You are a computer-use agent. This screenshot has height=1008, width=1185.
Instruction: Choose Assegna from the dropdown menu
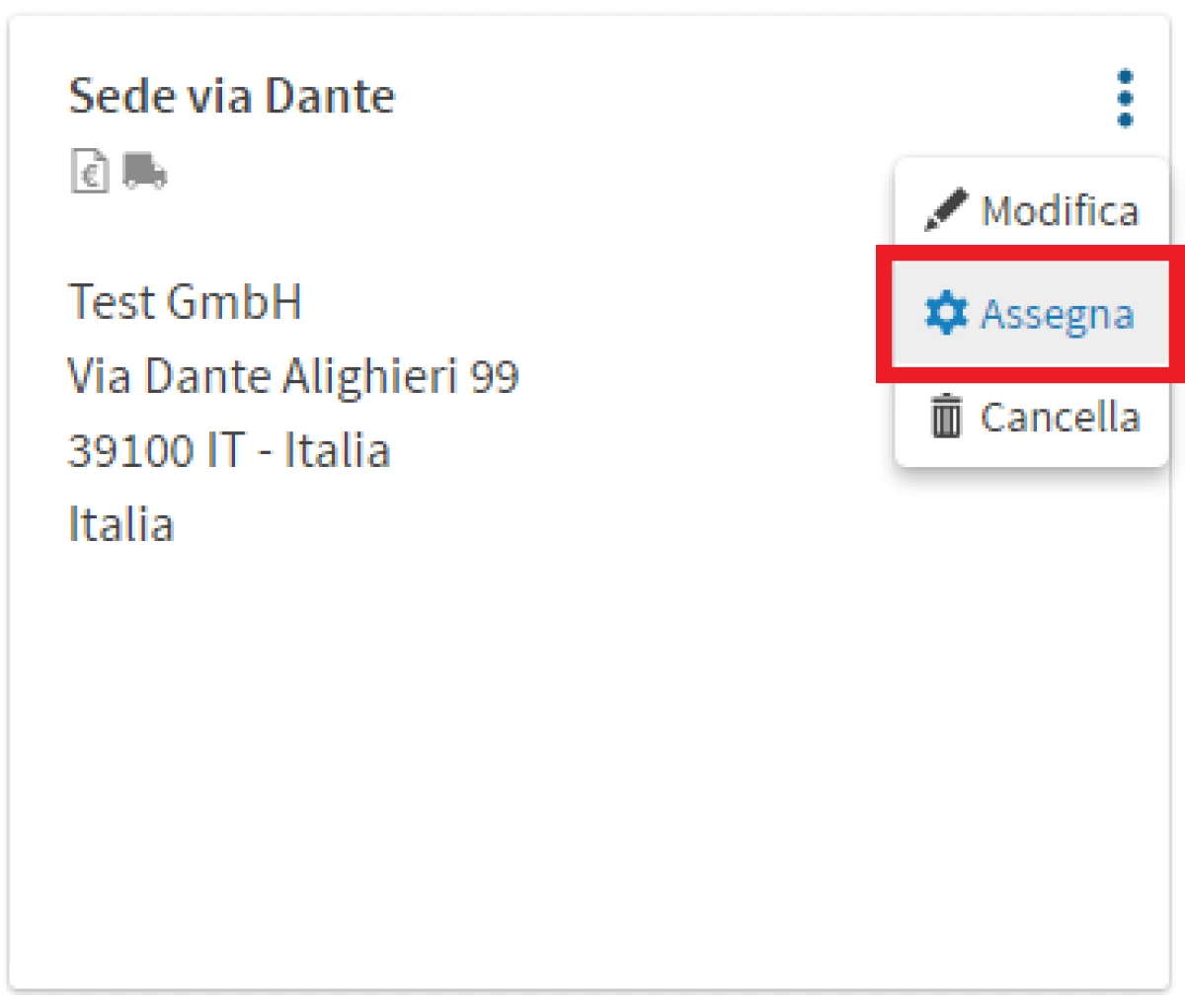coord(1057,314)
